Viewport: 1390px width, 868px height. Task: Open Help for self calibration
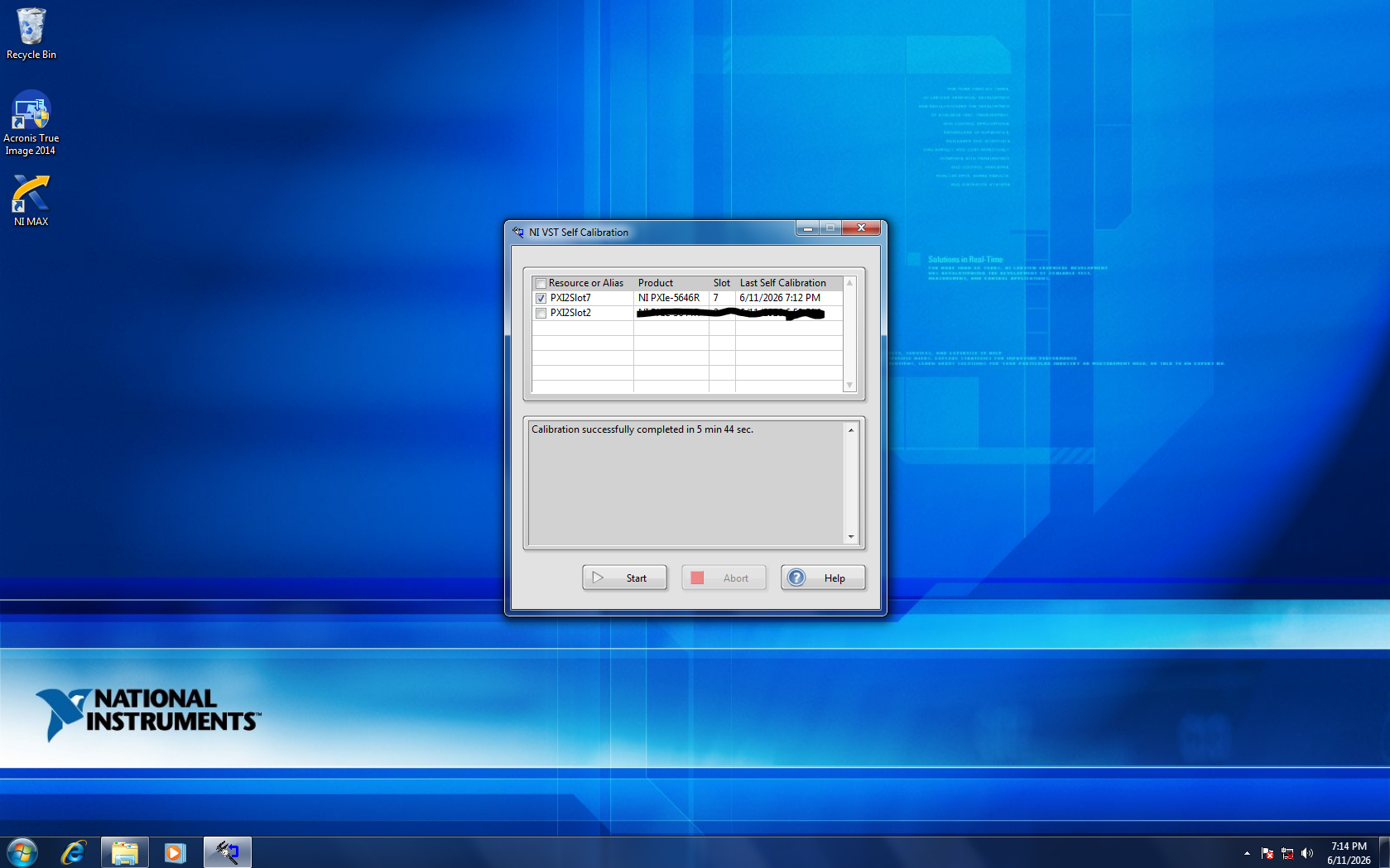click(x=823, y=578)
